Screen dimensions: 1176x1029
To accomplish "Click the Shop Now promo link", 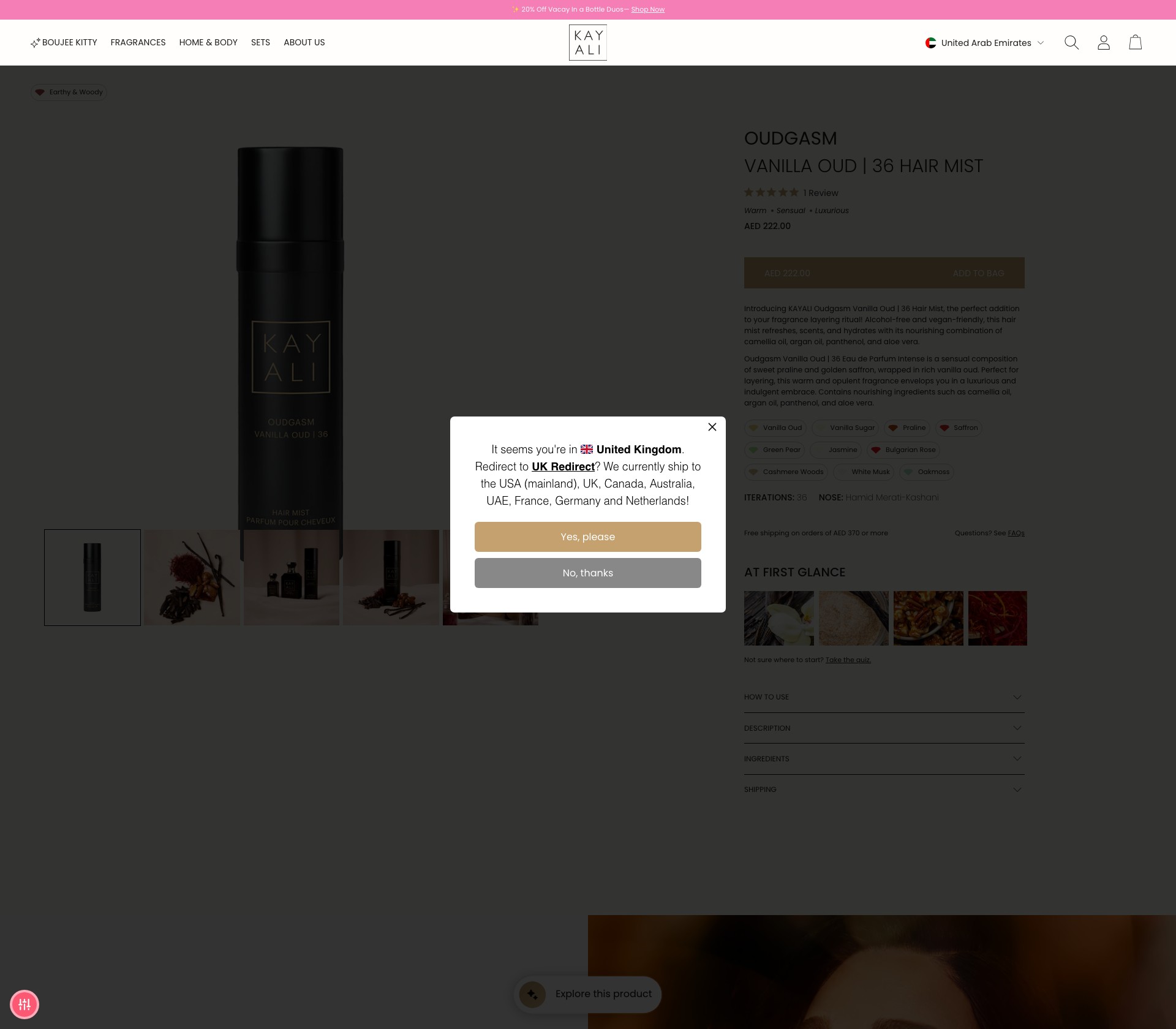I will point(647,9).
